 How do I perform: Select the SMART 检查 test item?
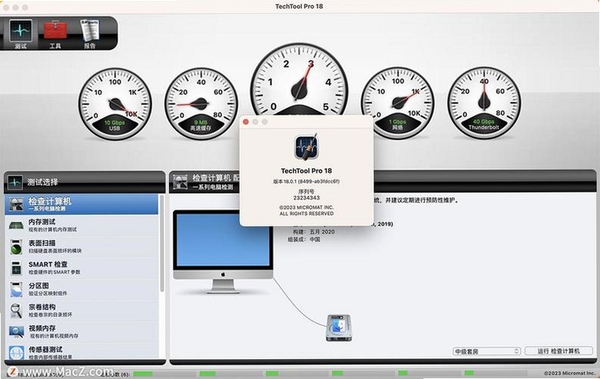[82, 268]
